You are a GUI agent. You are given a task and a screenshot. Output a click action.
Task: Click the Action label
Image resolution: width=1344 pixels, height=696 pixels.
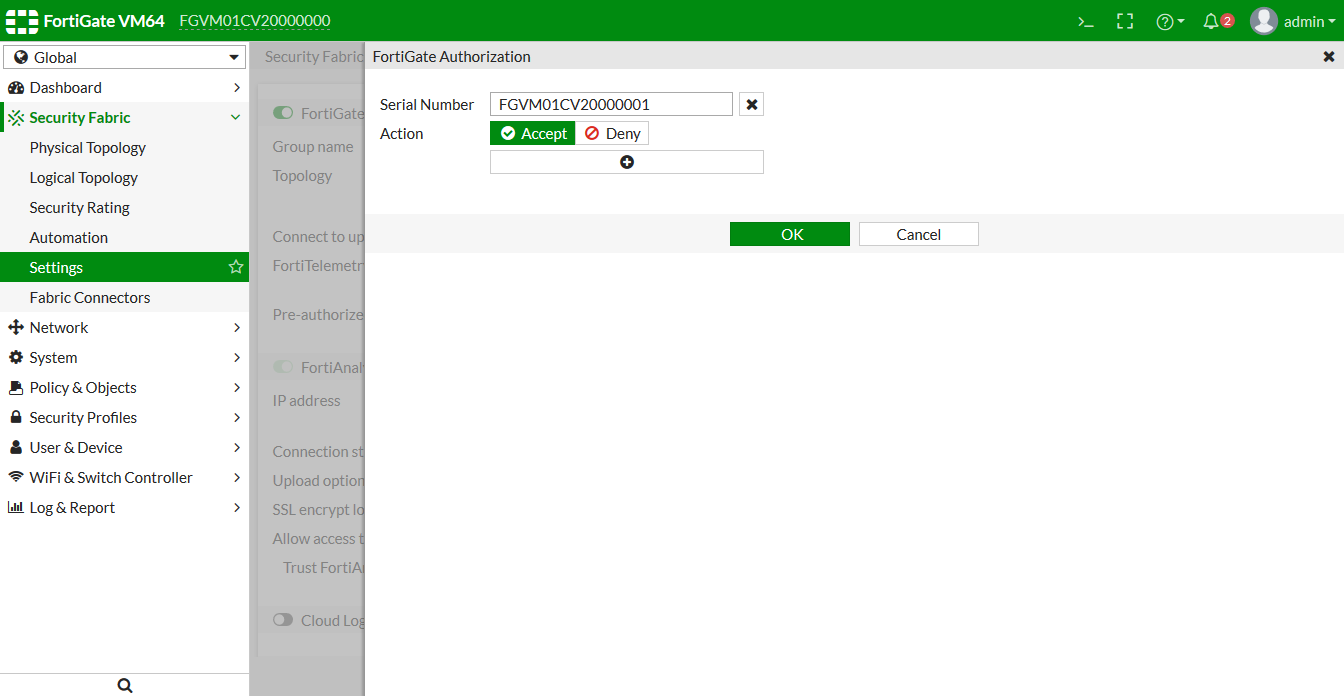pyautogui.click(x=402, y=133)
